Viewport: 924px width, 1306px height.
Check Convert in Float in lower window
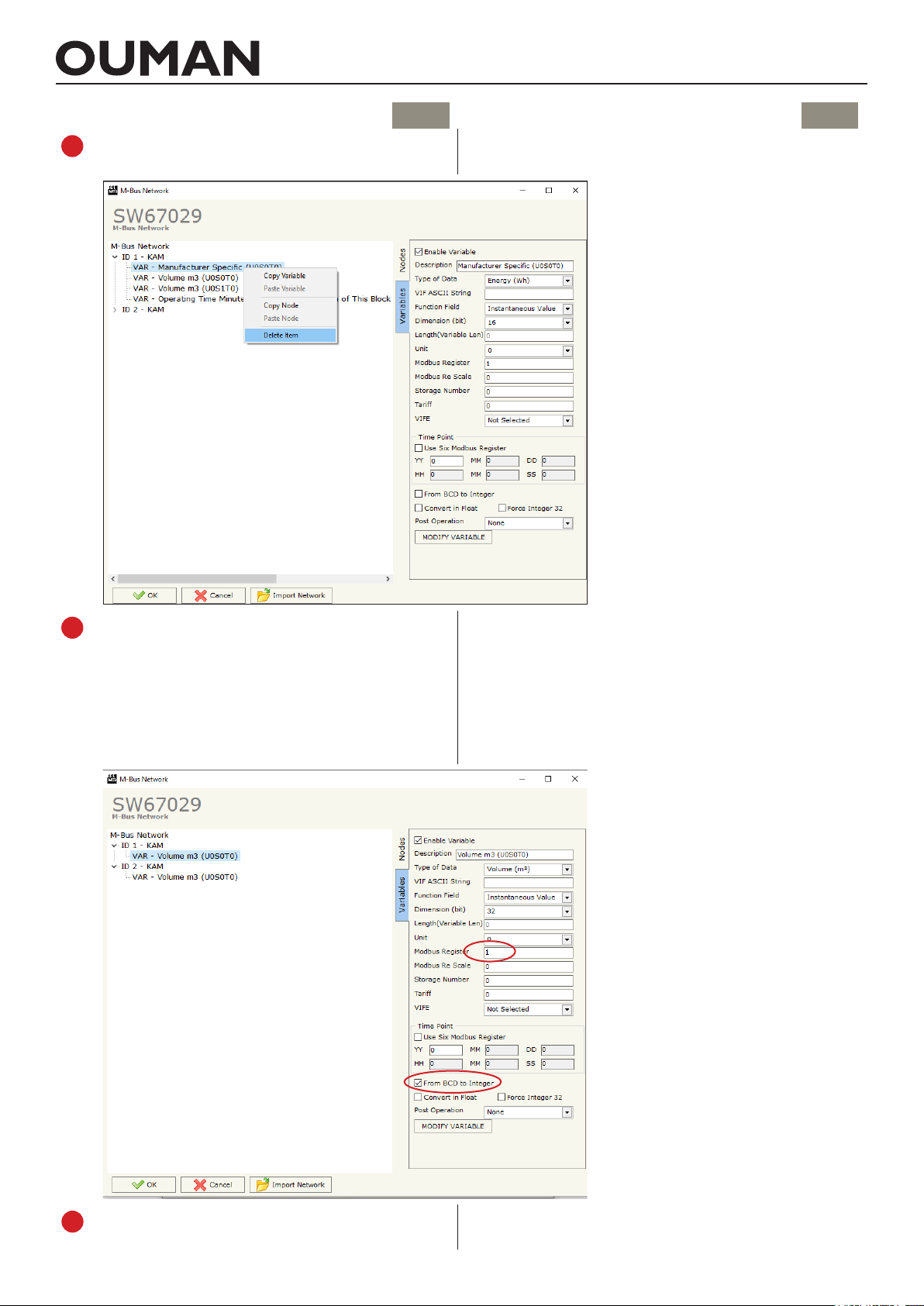(x=418, y=1098)
